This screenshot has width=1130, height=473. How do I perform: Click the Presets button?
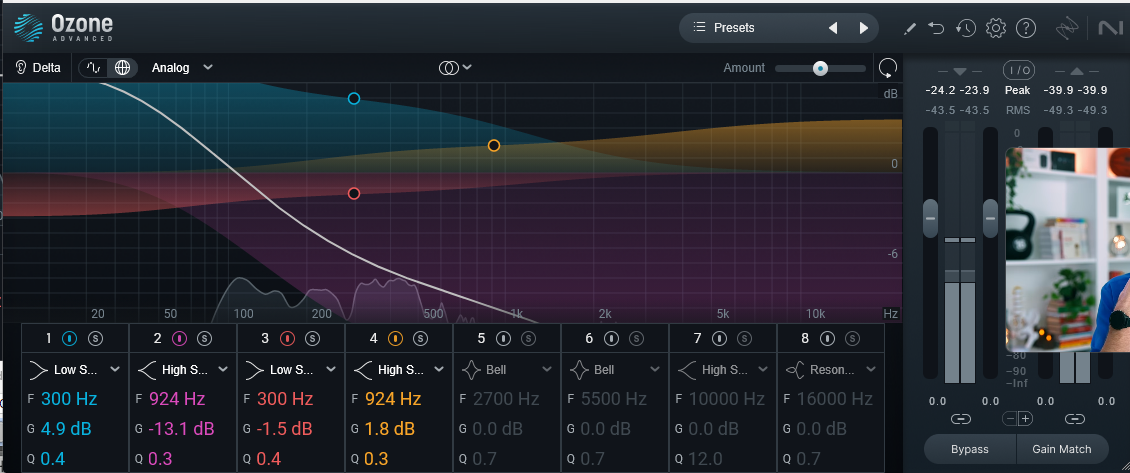(734, 28)
